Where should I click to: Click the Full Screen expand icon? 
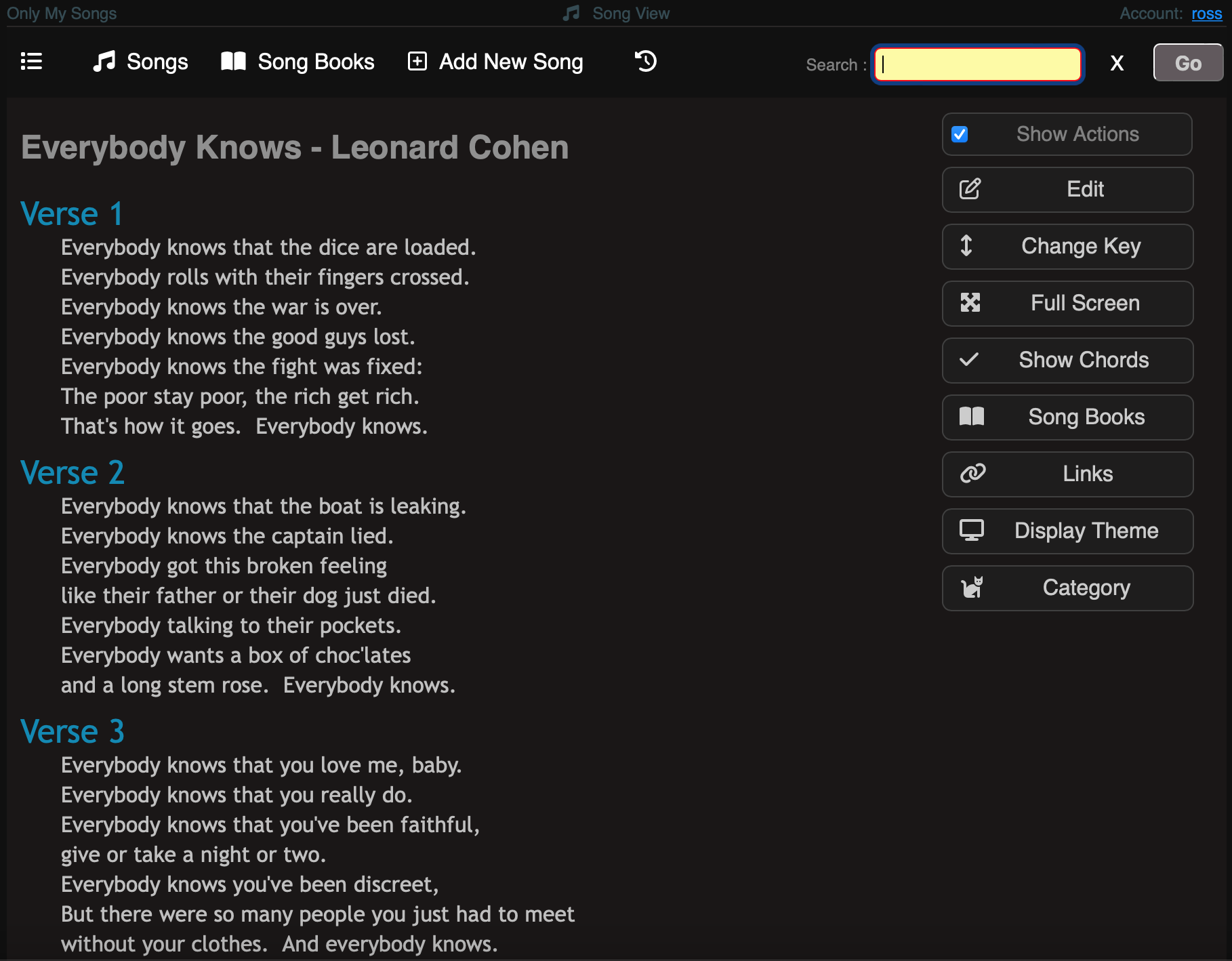coord(970,303)
